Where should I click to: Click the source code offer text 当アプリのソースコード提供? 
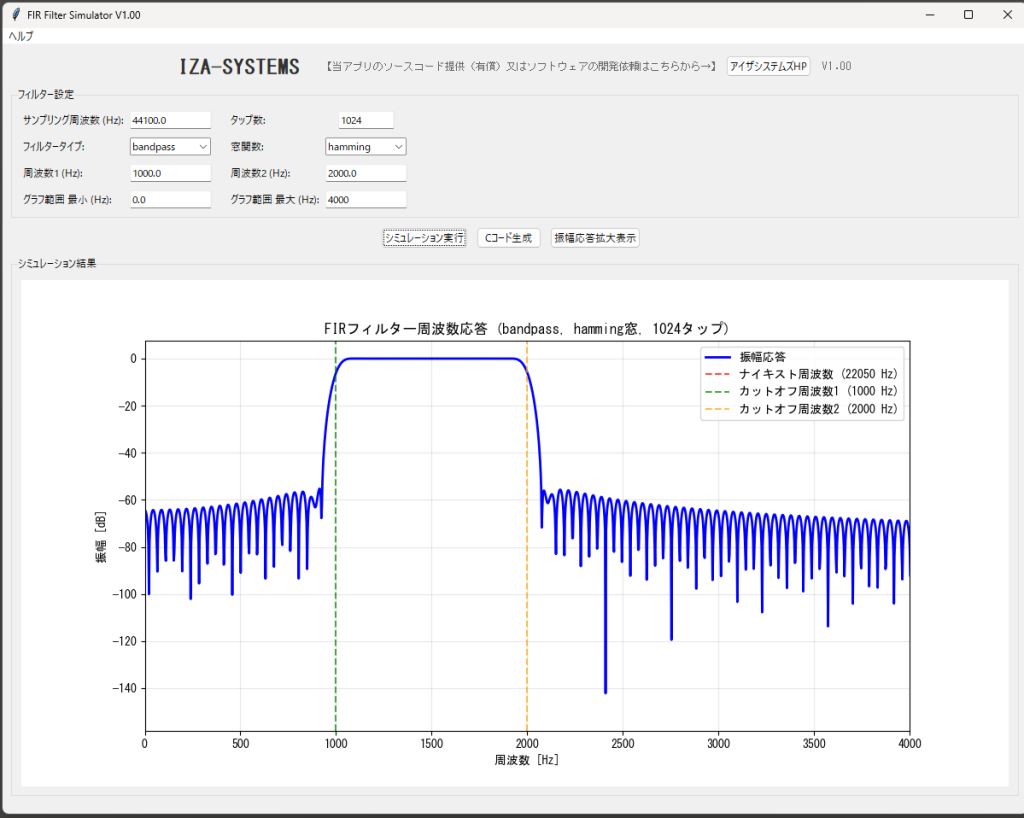coord(521,66)
